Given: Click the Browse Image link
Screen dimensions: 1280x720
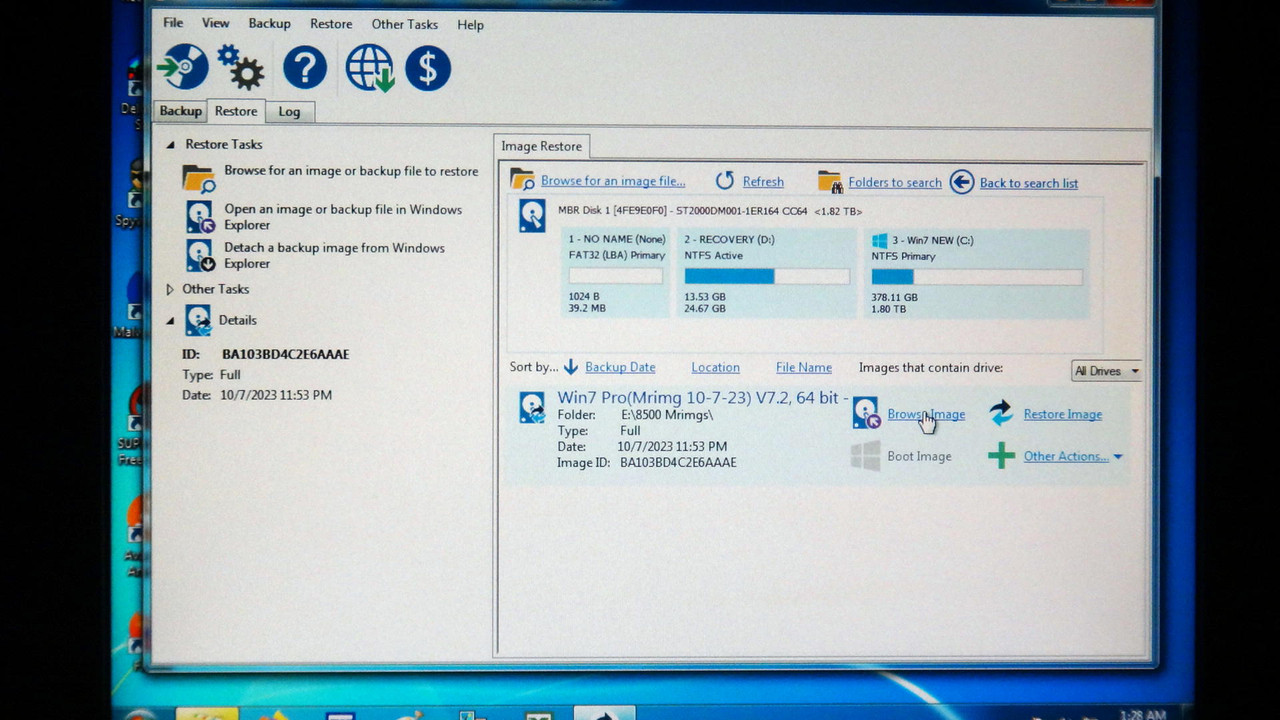Looking at the screenshot, I should (926, 414).
